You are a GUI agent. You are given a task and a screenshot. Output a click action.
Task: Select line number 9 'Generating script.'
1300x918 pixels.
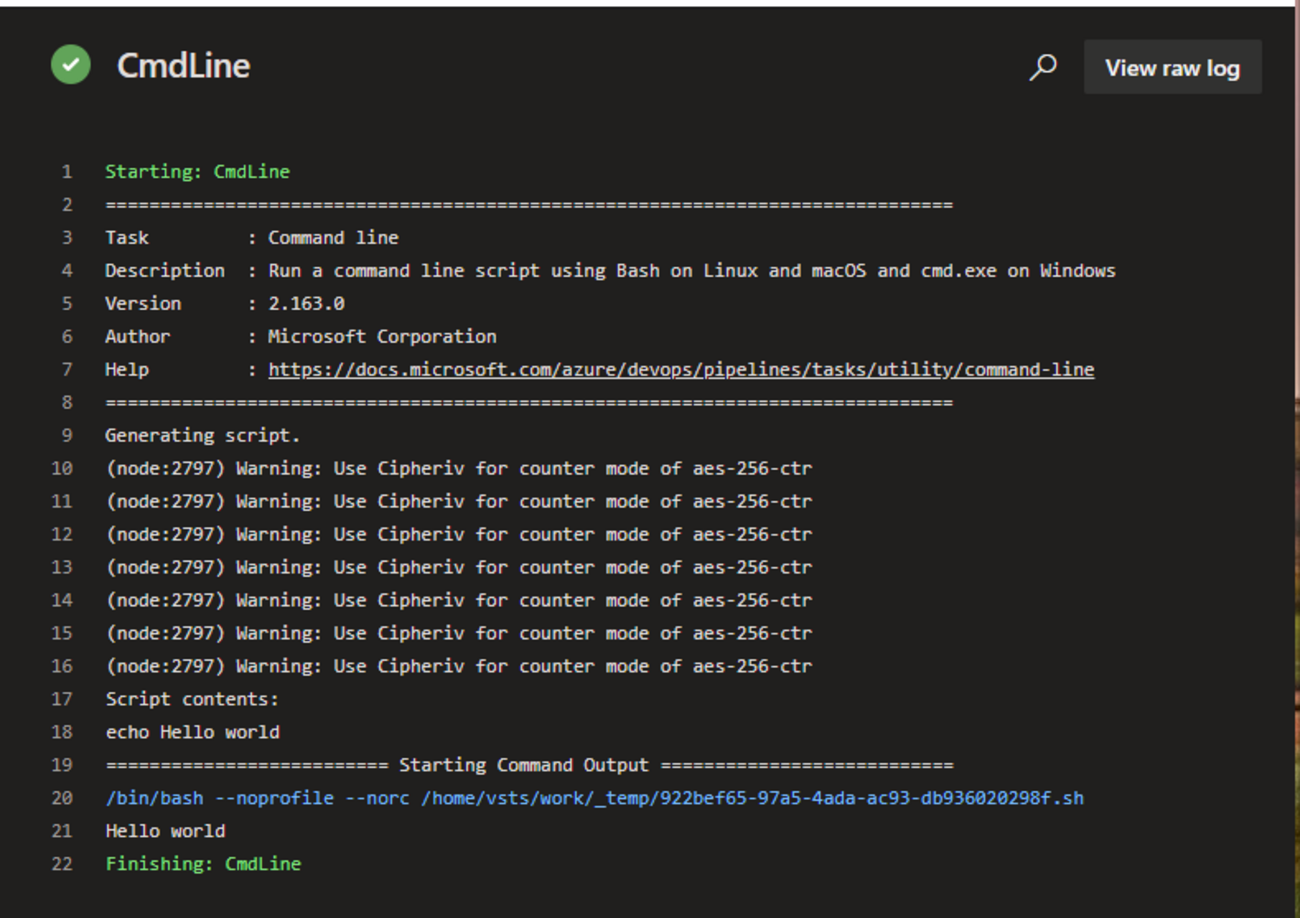[x=66, y=436]
